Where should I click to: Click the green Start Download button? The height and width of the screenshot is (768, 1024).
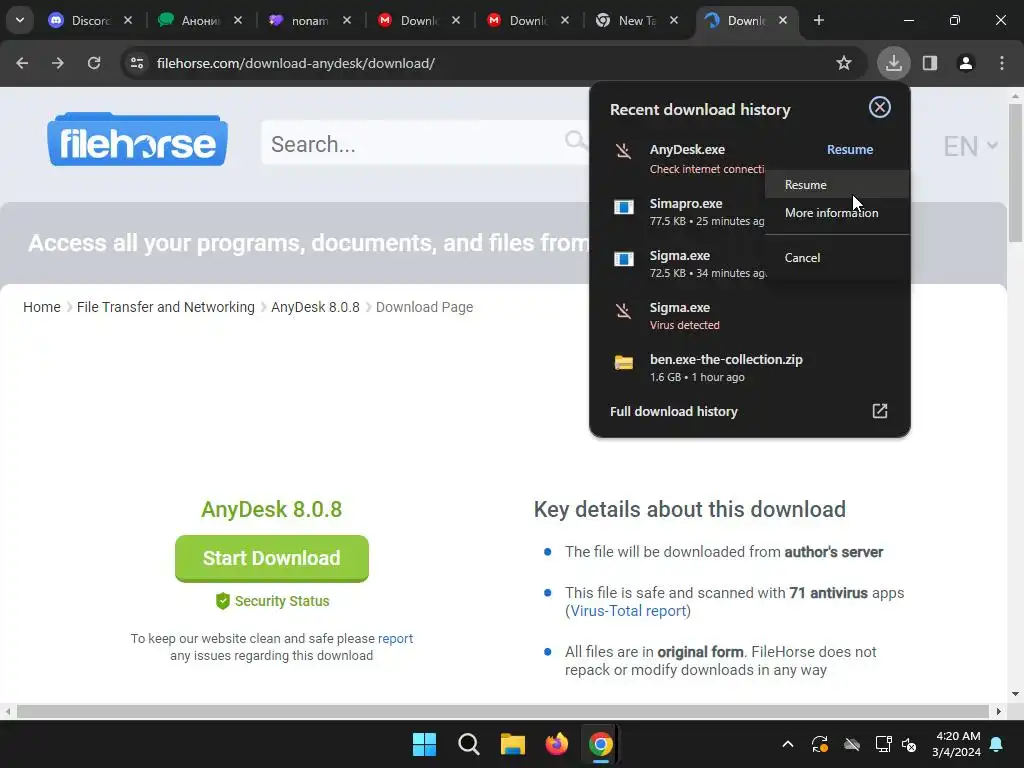point(272,558)
